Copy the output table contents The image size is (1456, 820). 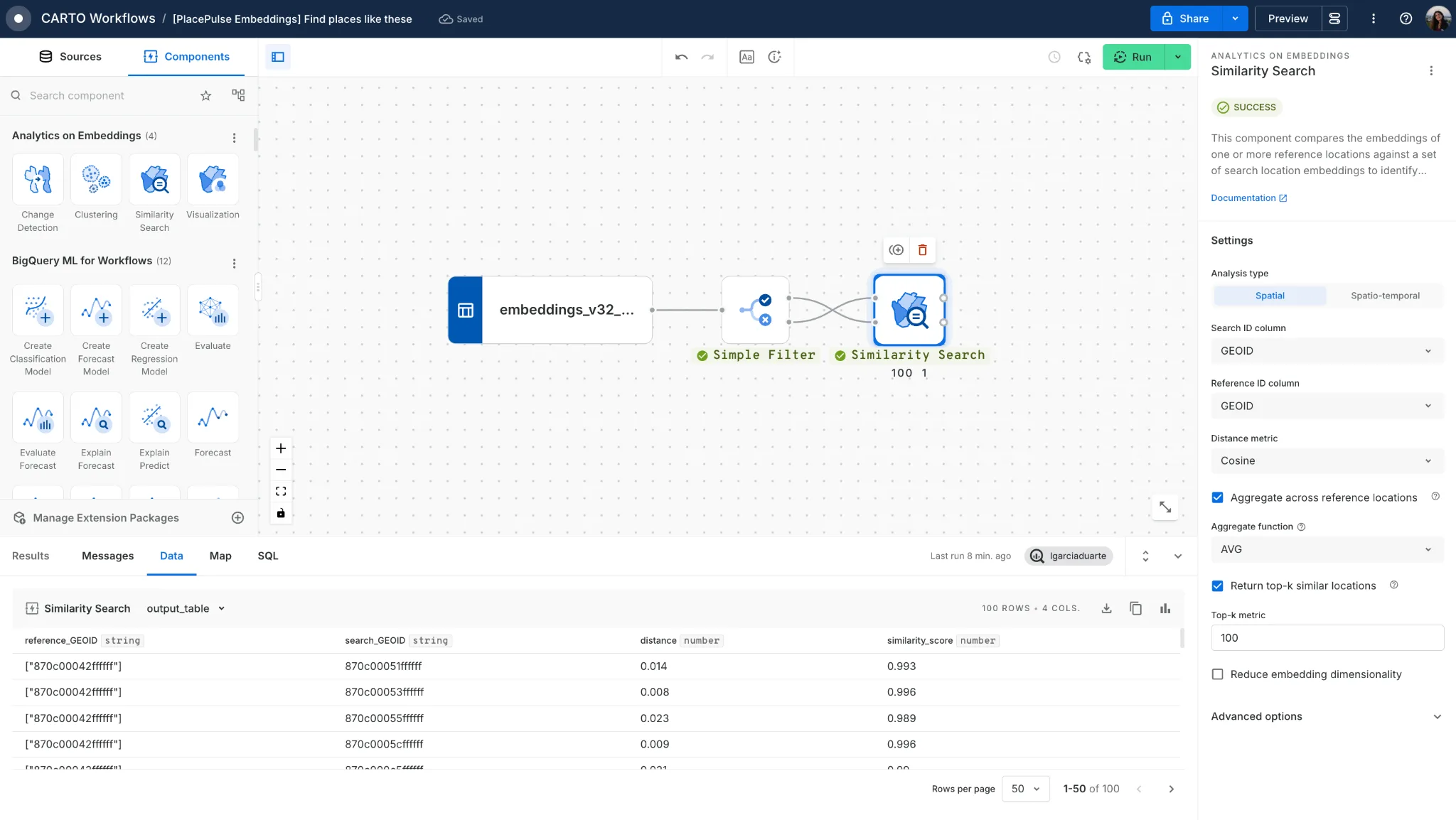1135,608
